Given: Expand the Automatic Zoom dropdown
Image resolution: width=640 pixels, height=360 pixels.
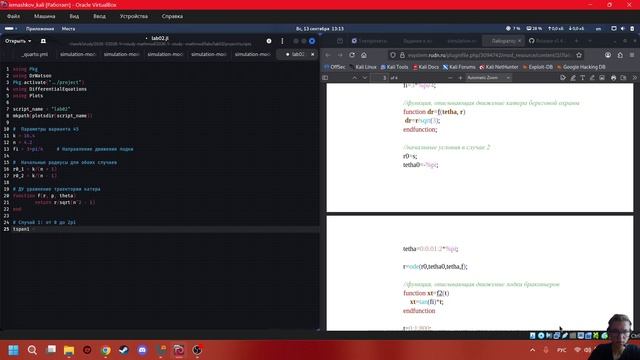Looking at the screenshot, I should point(489,78).
